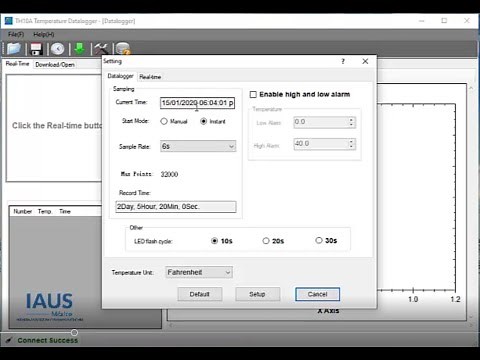Image resolution: width=480 pixels, height=360 pixels.
Task: Click the Record Time field
Action: pos(176,207)
